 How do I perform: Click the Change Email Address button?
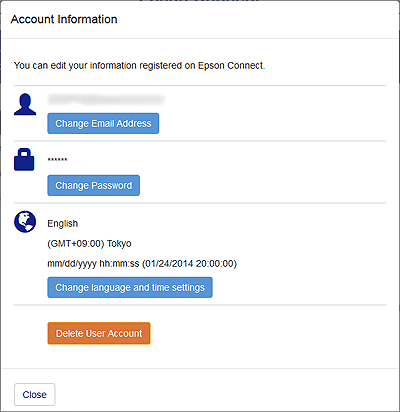[x=103, y=123]
